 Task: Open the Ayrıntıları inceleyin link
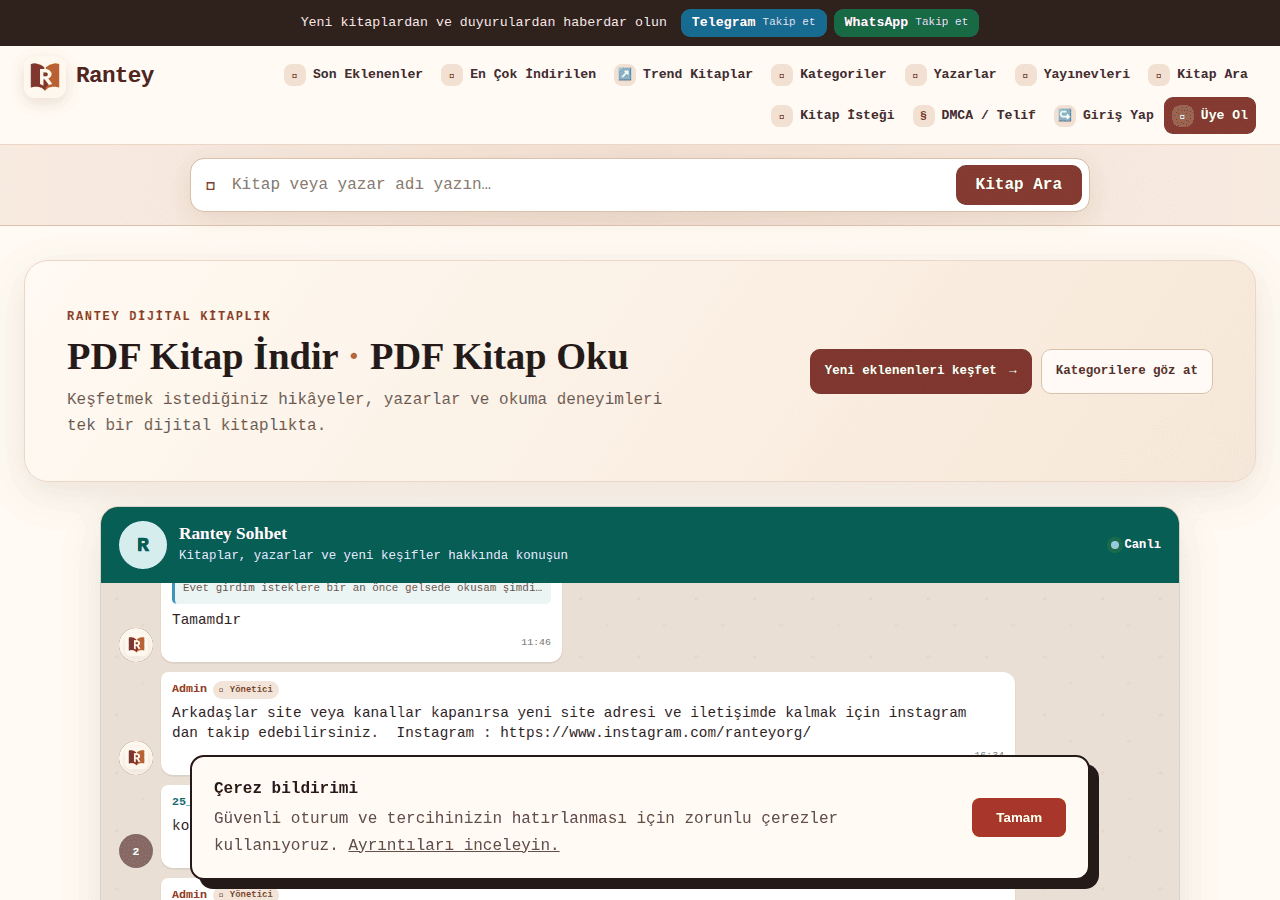click(x=454, y=845)
